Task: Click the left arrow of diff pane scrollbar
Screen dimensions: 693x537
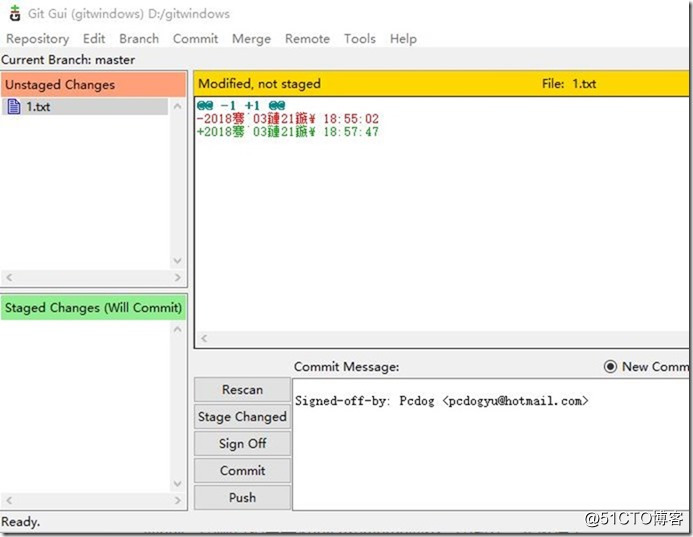Action: [204, 338]
